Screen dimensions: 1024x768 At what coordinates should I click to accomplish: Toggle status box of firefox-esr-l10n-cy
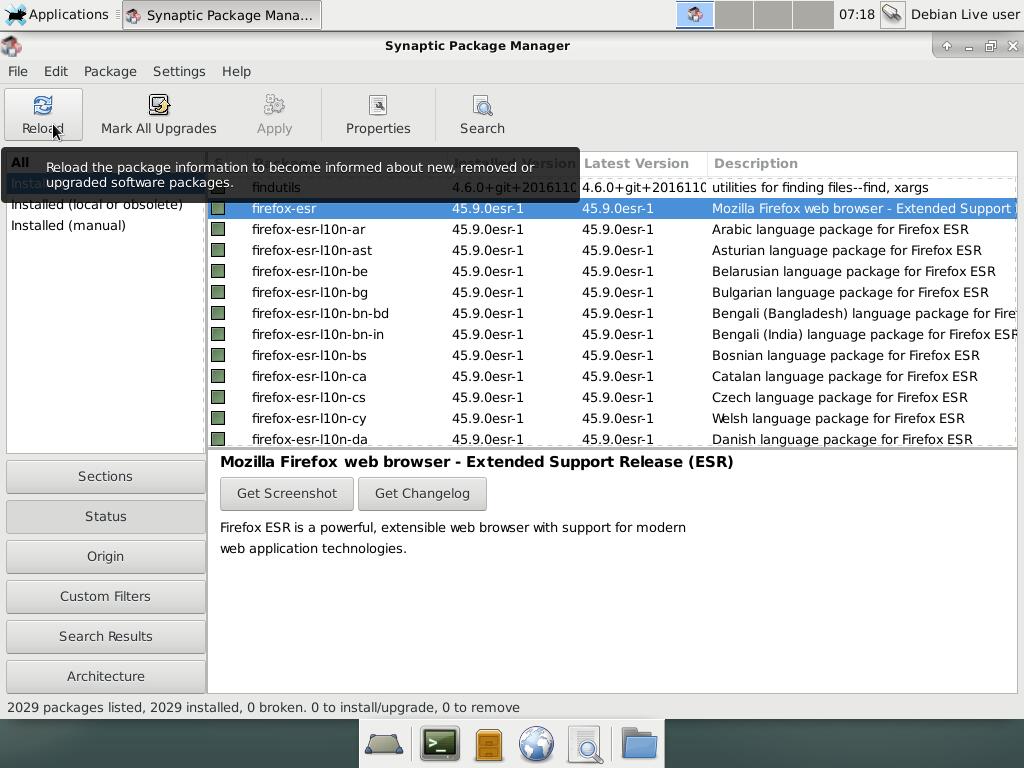[218, 418]
